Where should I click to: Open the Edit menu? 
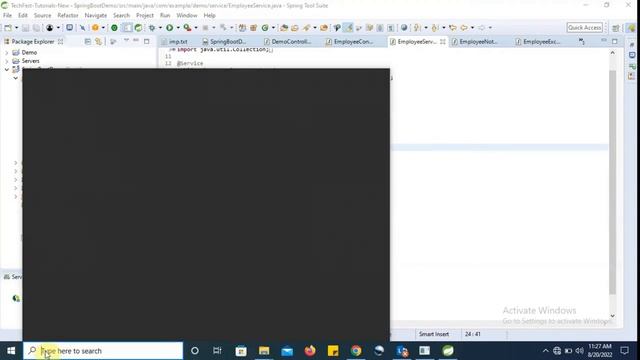[x=23, y=16]
